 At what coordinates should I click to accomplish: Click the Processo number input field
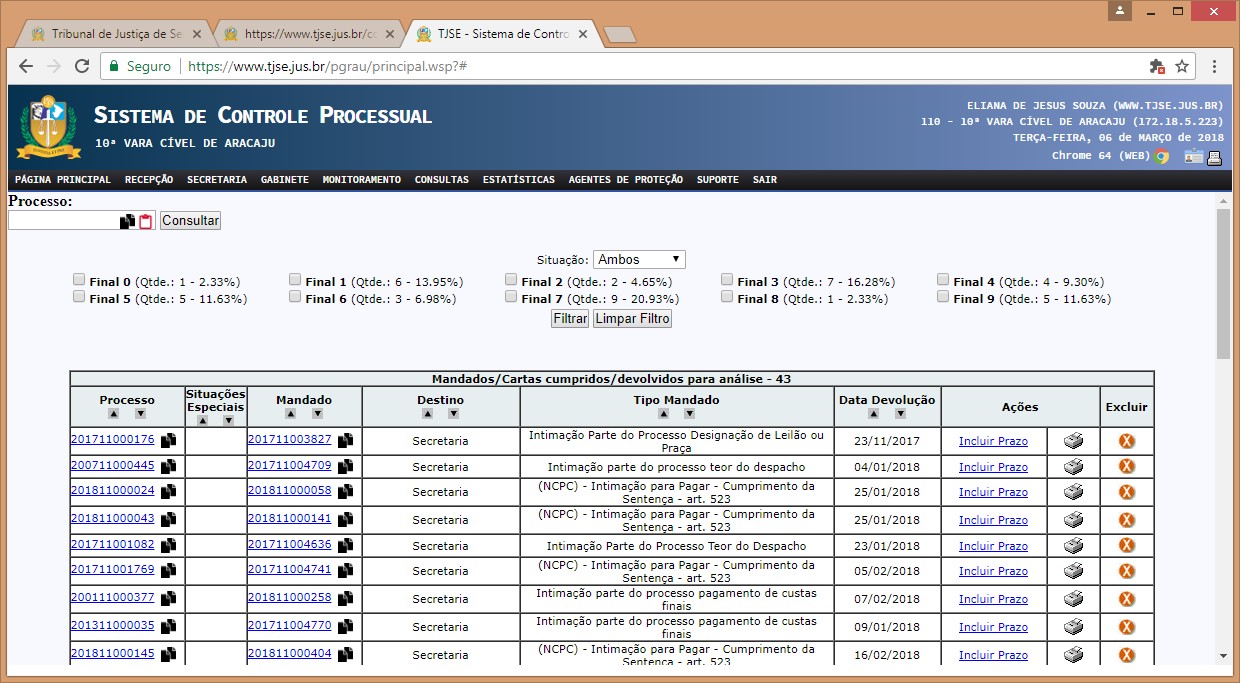63,221
